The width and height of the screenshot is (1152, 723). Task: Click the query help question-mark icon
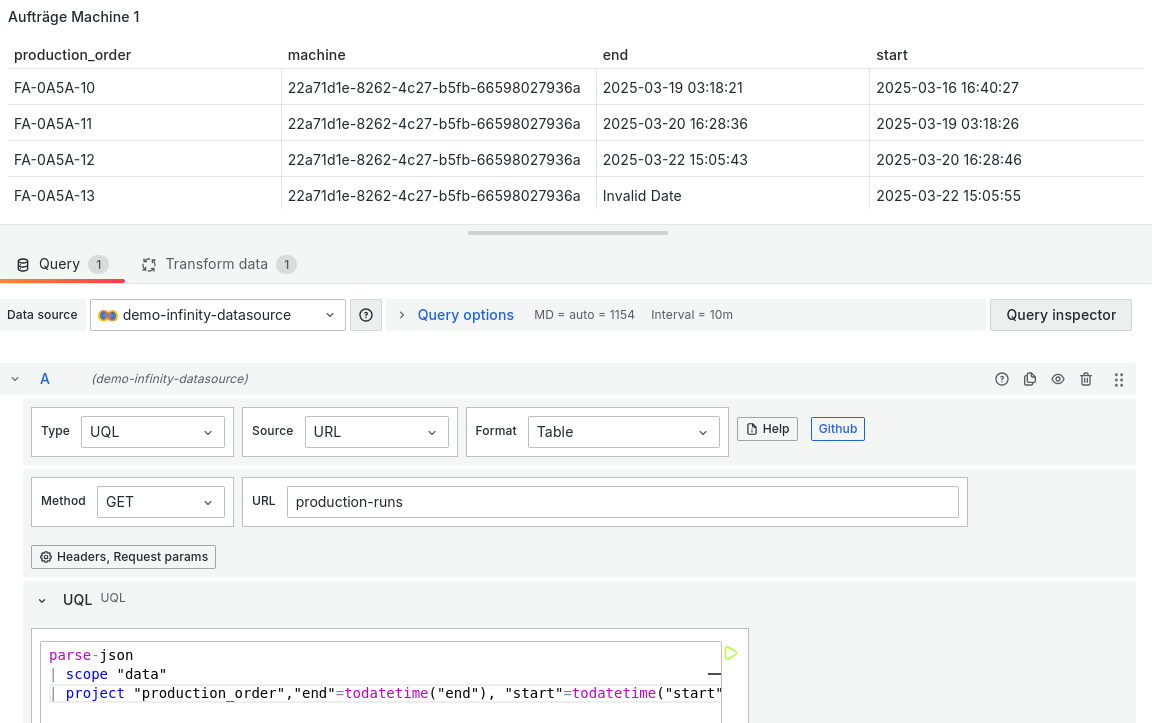[1001, 379]
